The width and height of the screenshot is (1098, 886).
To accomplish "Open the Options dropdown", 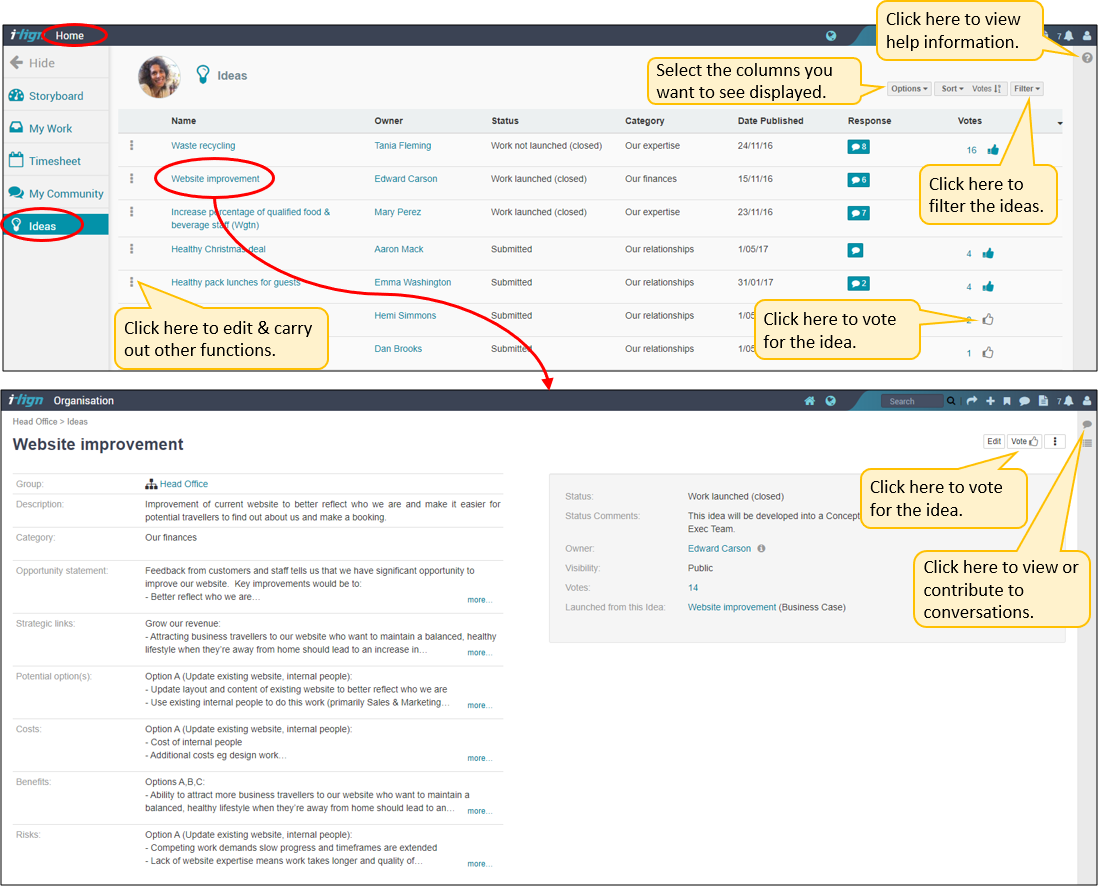I will pyautogui.click(x=909, y=89).
